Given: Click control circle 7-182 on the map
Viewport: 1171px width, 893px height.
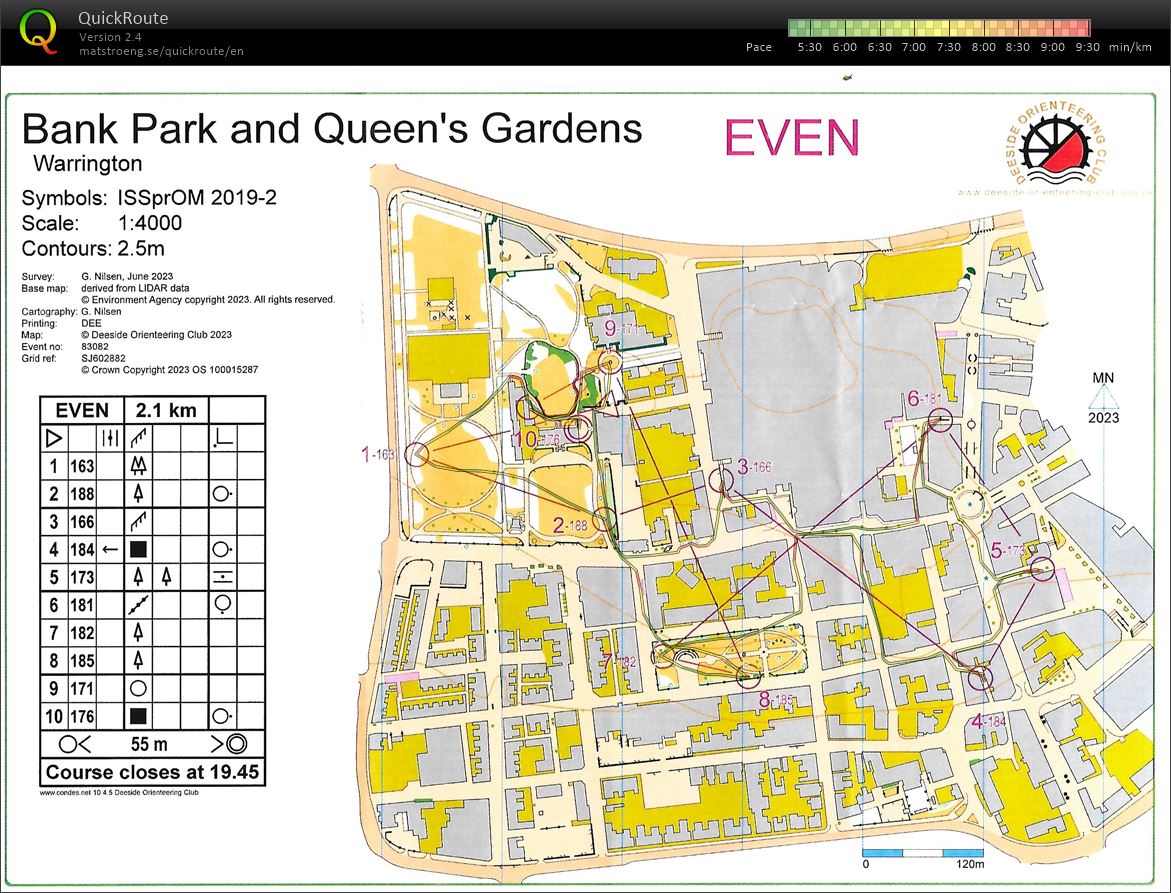Looking at the screenshot, I should [x=663, y=656].
